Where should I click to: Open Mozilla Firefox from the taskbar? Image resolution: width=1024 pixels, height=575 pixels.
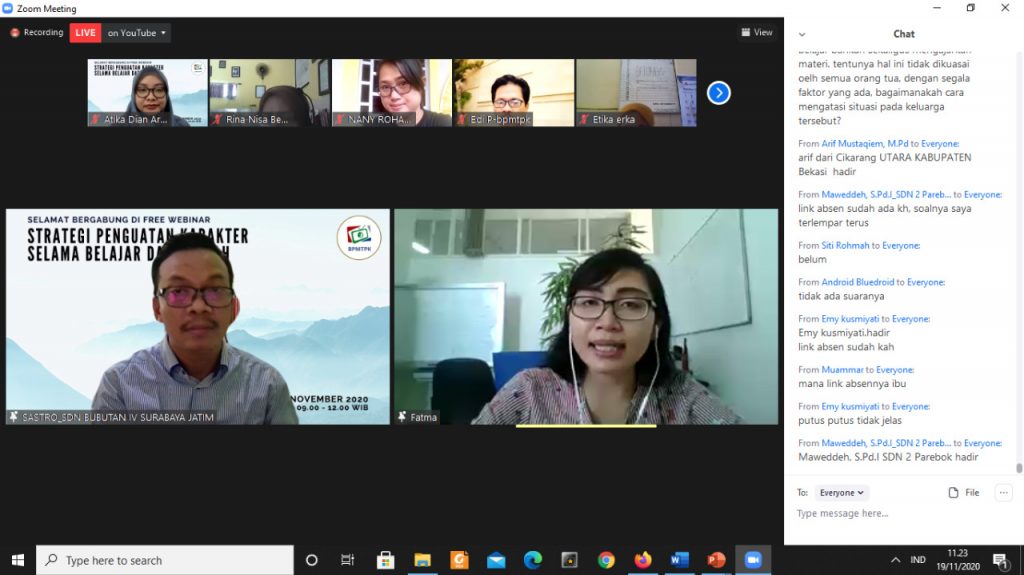tap(642, 560)
